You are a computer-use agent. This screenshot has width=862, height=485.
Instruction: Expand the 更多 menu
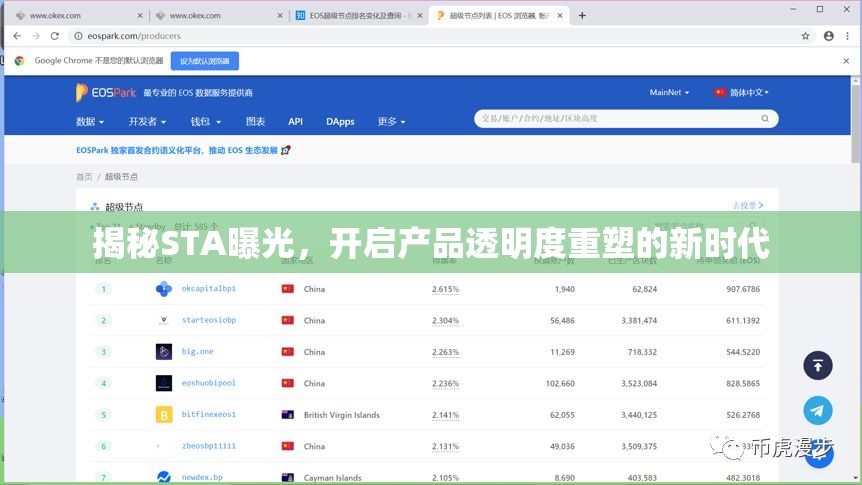(x=391, y=122)
